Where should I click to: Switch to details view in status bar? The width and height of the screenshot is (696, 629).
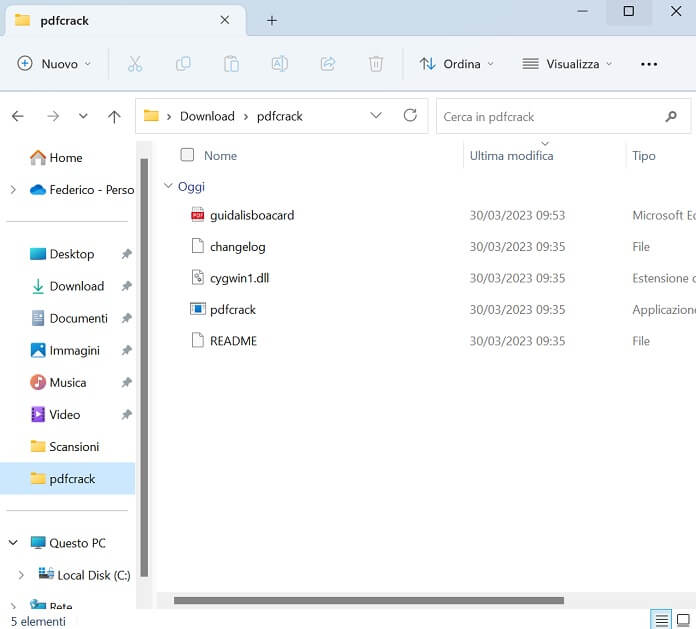(x=661, y=620)
